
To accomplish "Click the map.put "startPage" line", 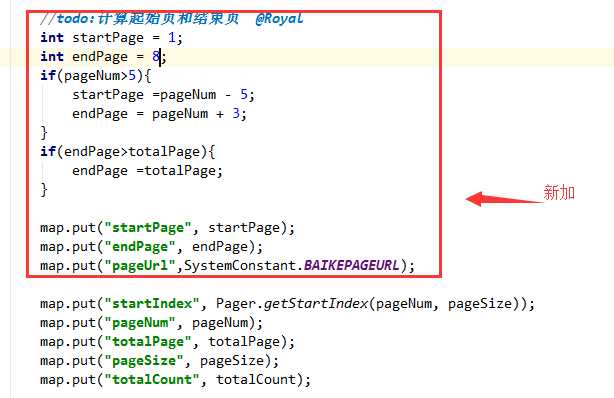I will click(168, 228).
